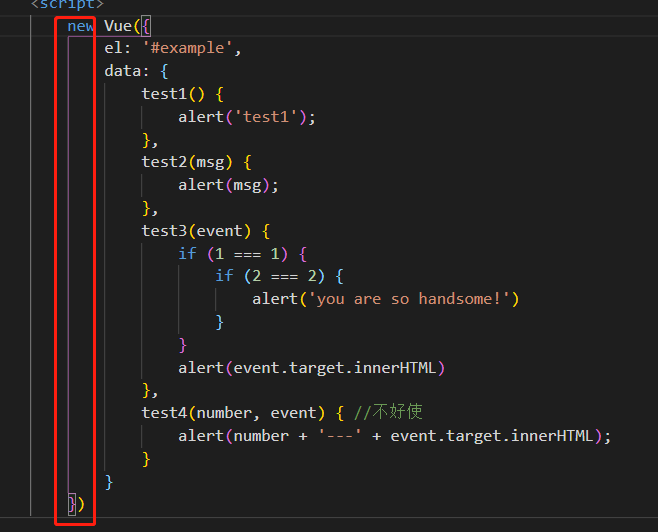658x532 pixels.
Task: Click the opening script tag
Action: click(67, 5)
